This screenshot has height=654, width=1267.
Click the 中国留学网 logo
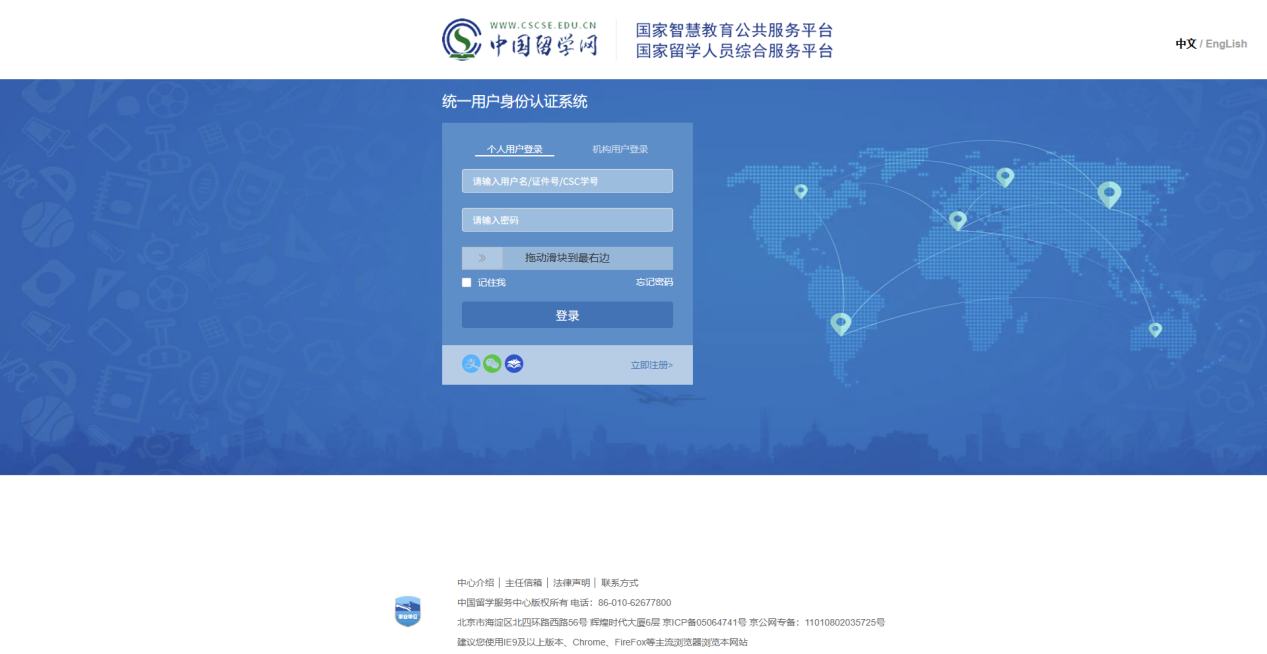pos(520,39)
